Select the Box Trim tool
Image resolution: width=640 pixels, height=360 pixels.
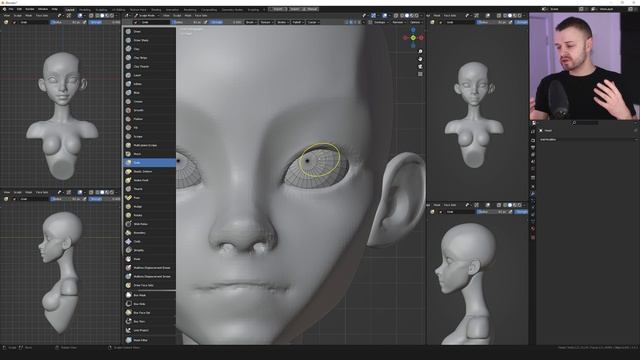[149, 322]
